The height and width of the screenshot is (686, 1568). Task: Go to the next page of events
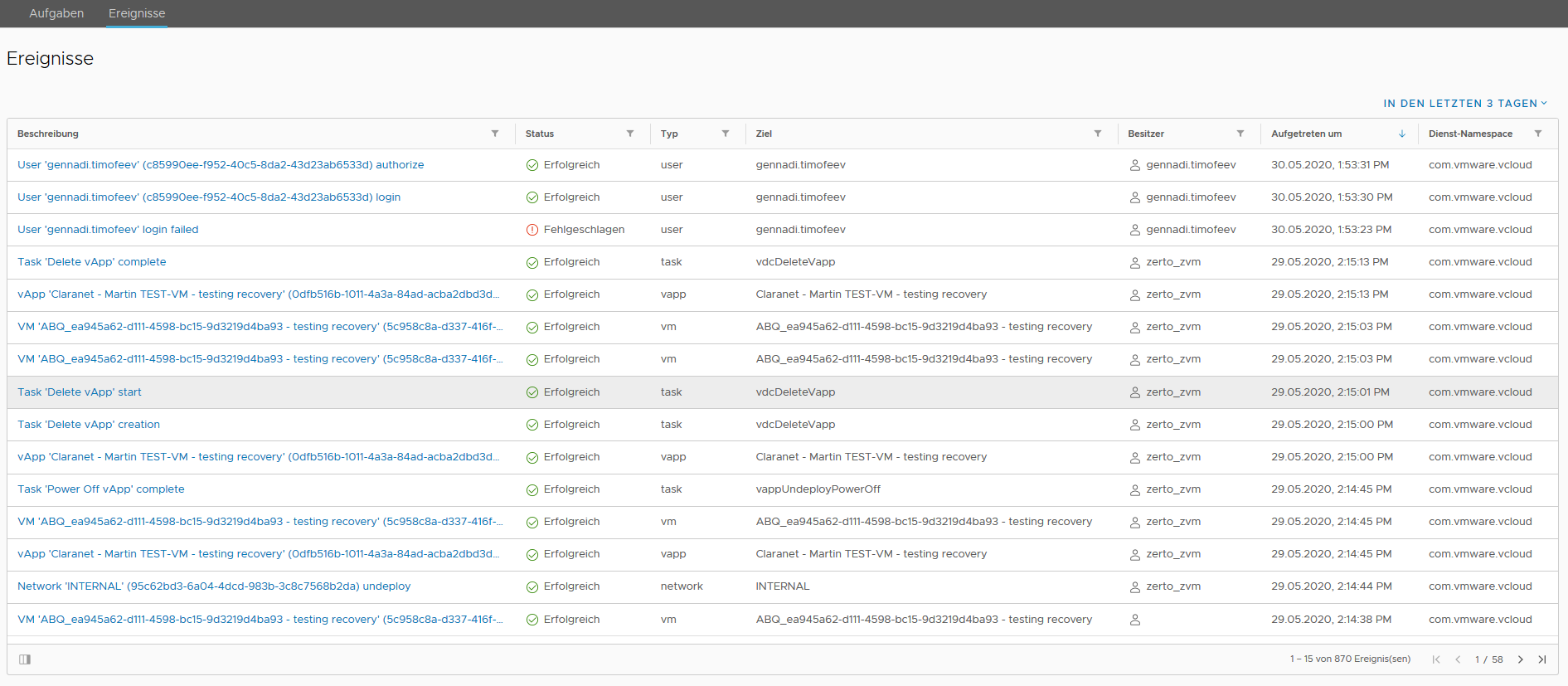point(1521,659)
